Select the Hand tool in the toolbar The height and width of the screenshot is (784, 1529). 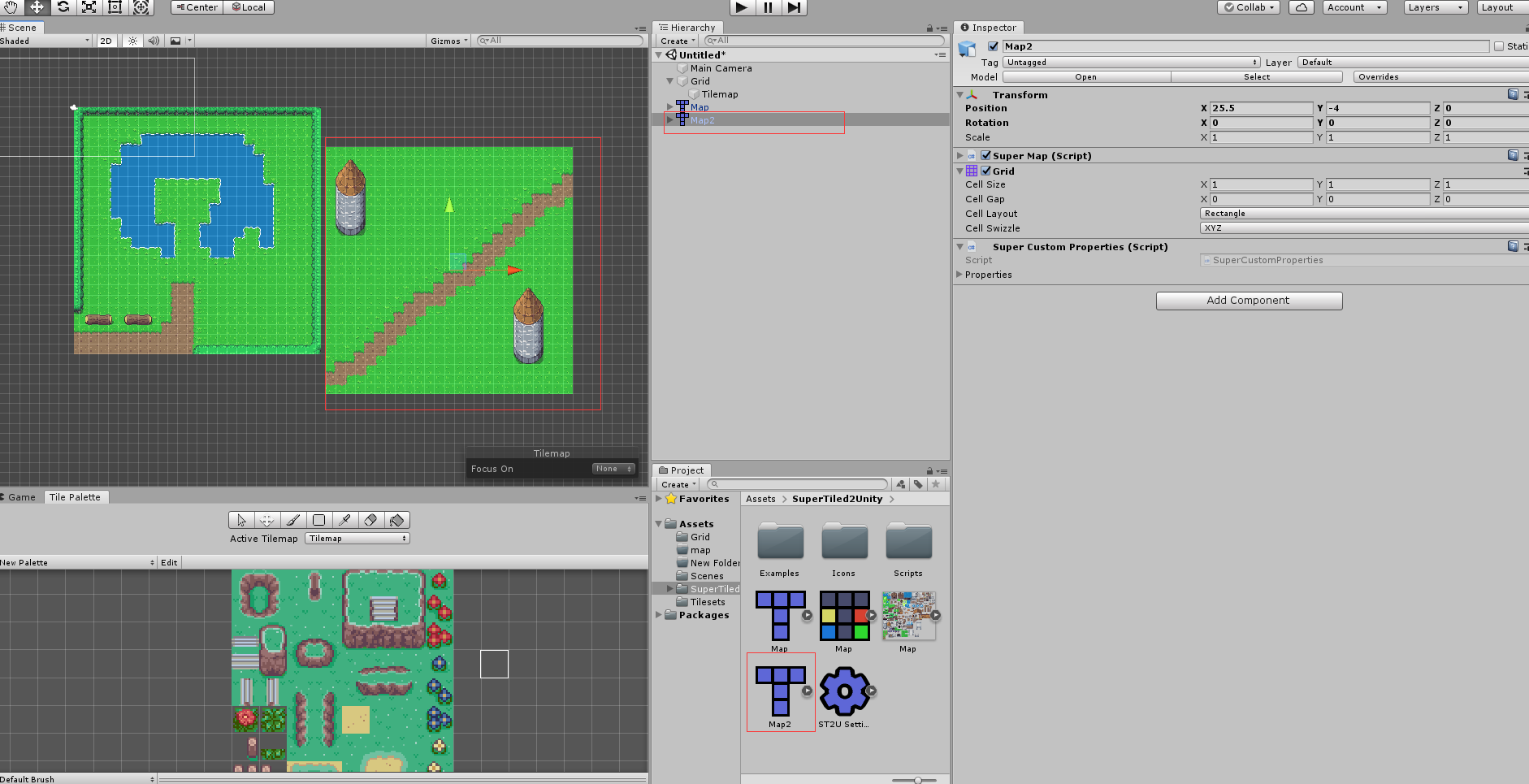11,7
